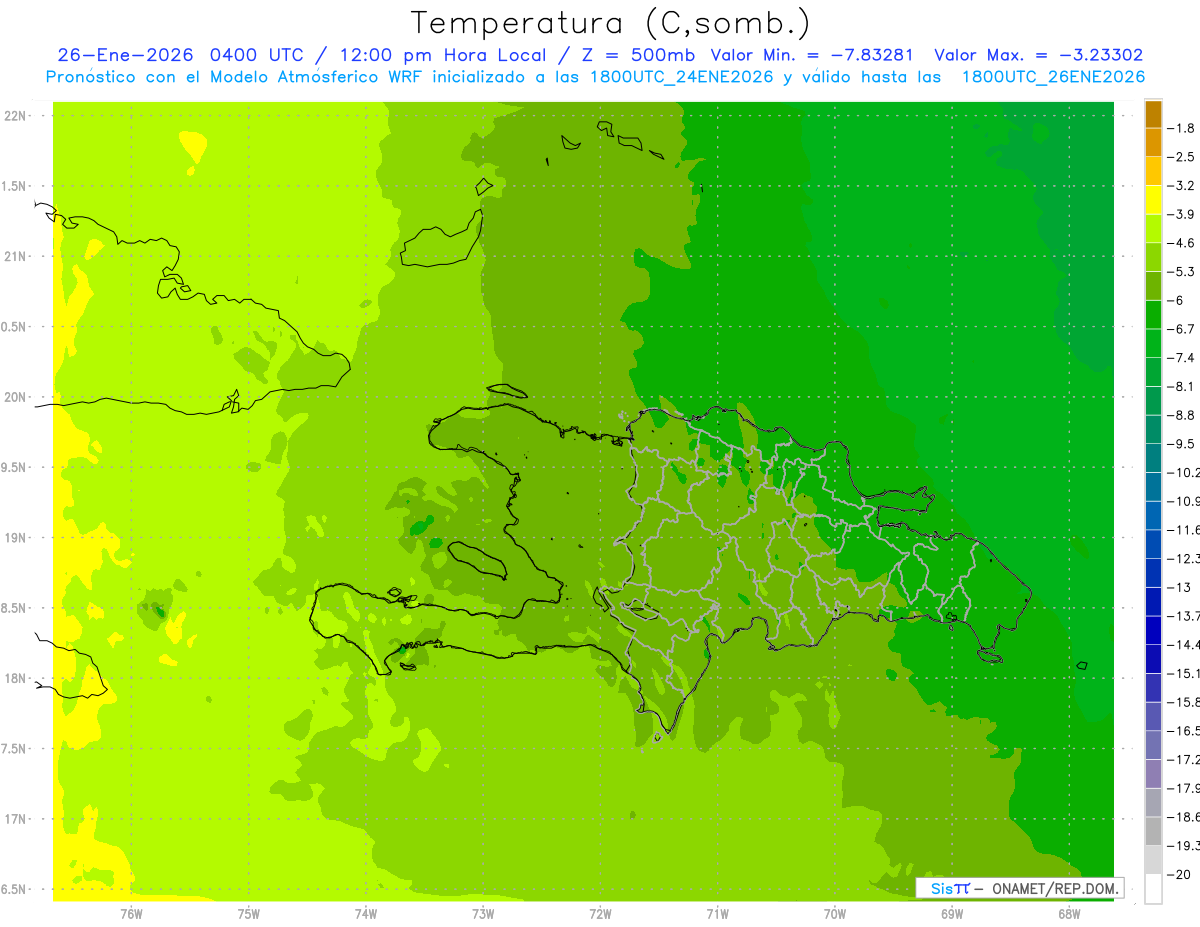Click the "-20" colorbar value
This screenshot has height=927, width=1200.
point(1179,875)
